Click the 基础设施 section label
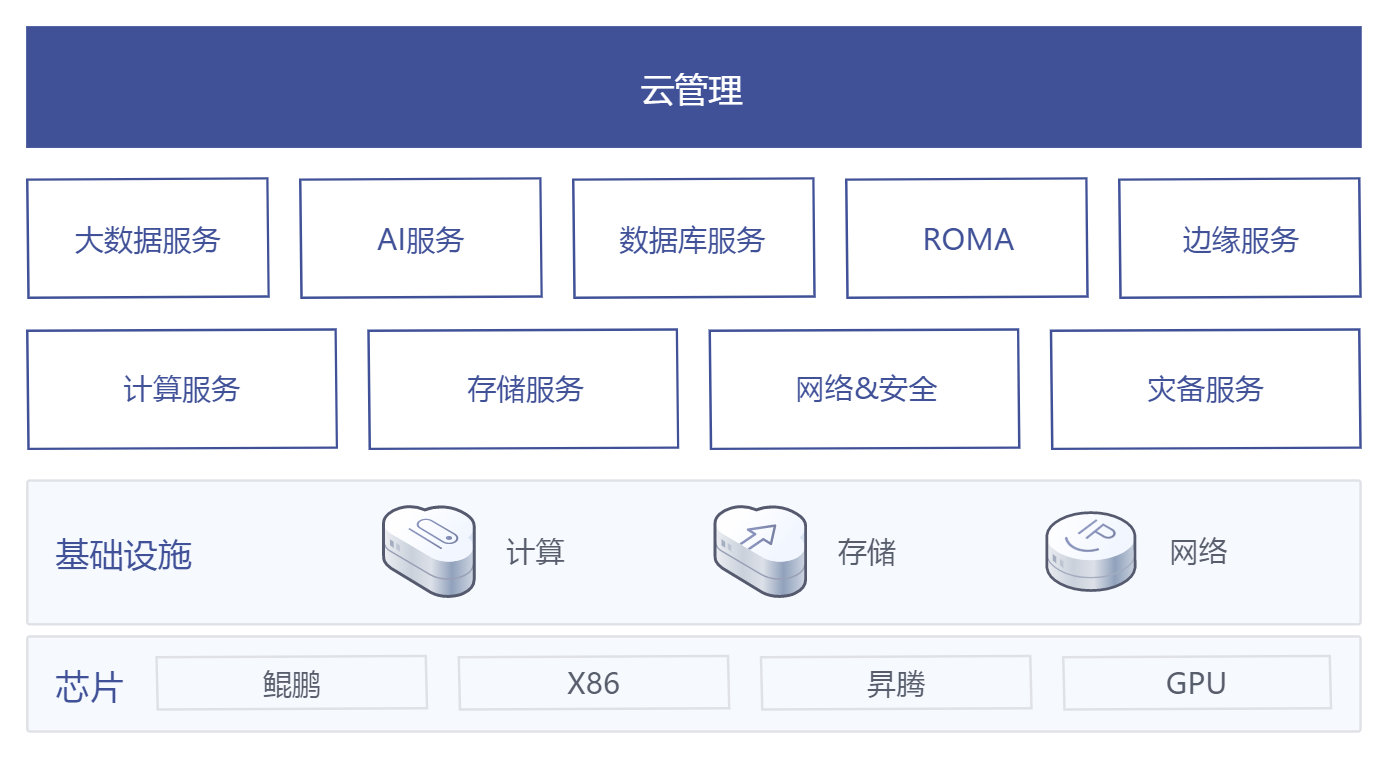The image size is (1383, 757). pyautogui.click(x=123, y=554)
